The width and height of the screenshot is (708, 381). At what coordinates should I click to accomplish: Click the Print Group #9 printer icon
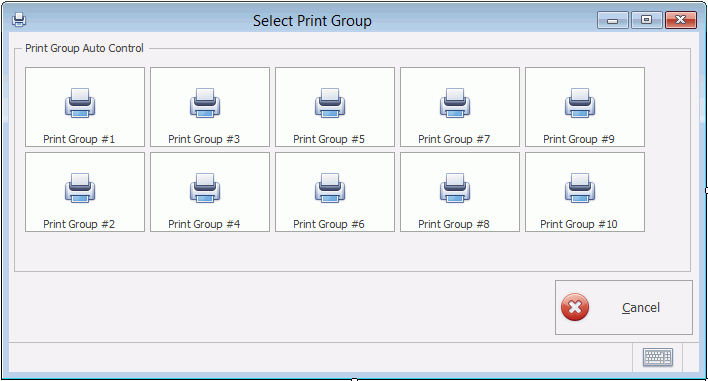coord(580,103)
